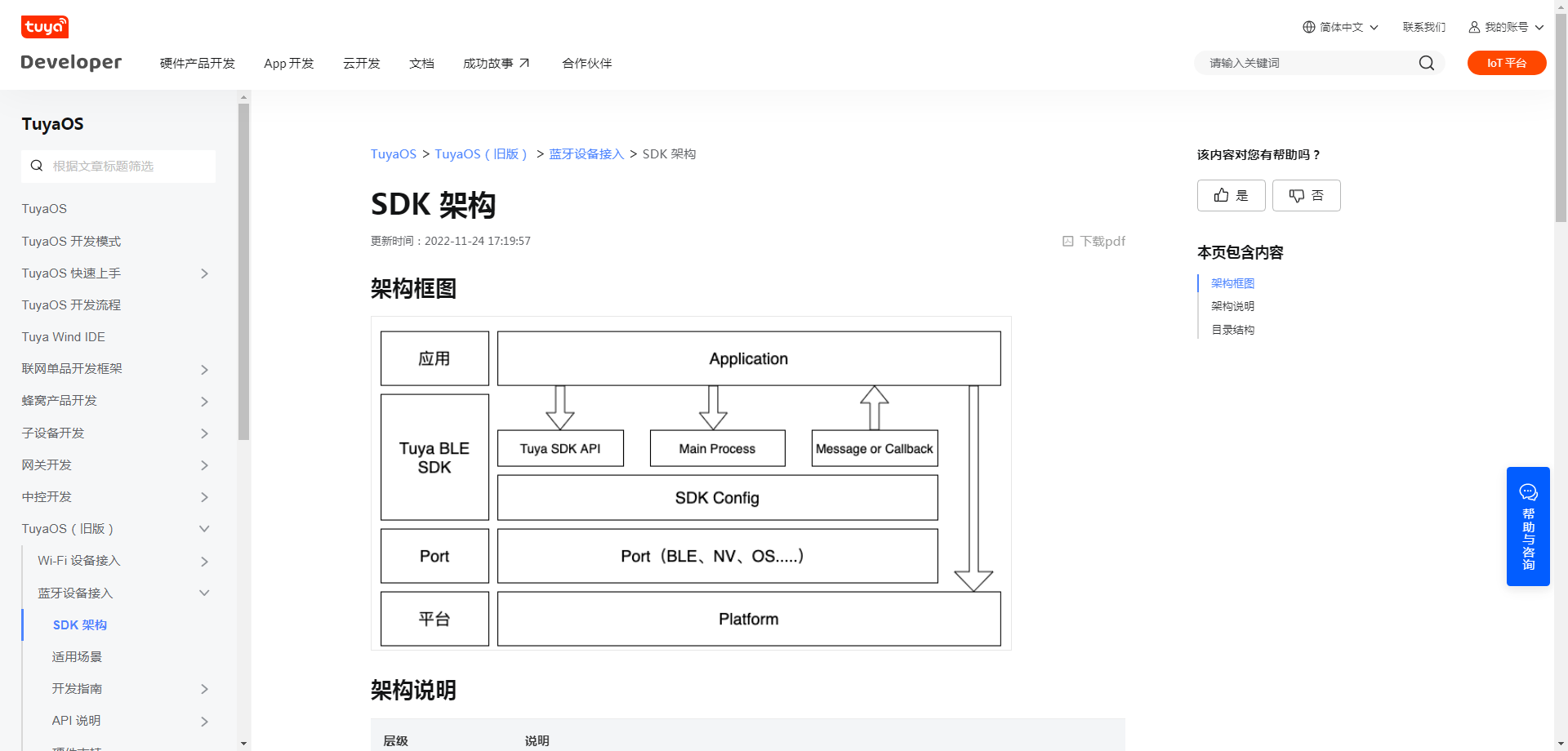Jump to 架构说明 in page contents
Screen dimensions: 1568x751
[1232, 306]
